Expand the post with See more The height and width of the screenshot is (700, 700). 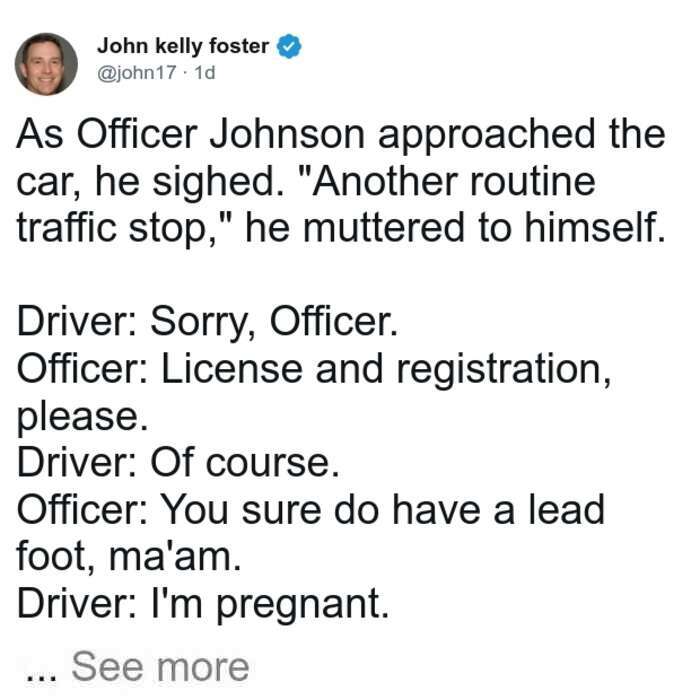tap(160, 667)
